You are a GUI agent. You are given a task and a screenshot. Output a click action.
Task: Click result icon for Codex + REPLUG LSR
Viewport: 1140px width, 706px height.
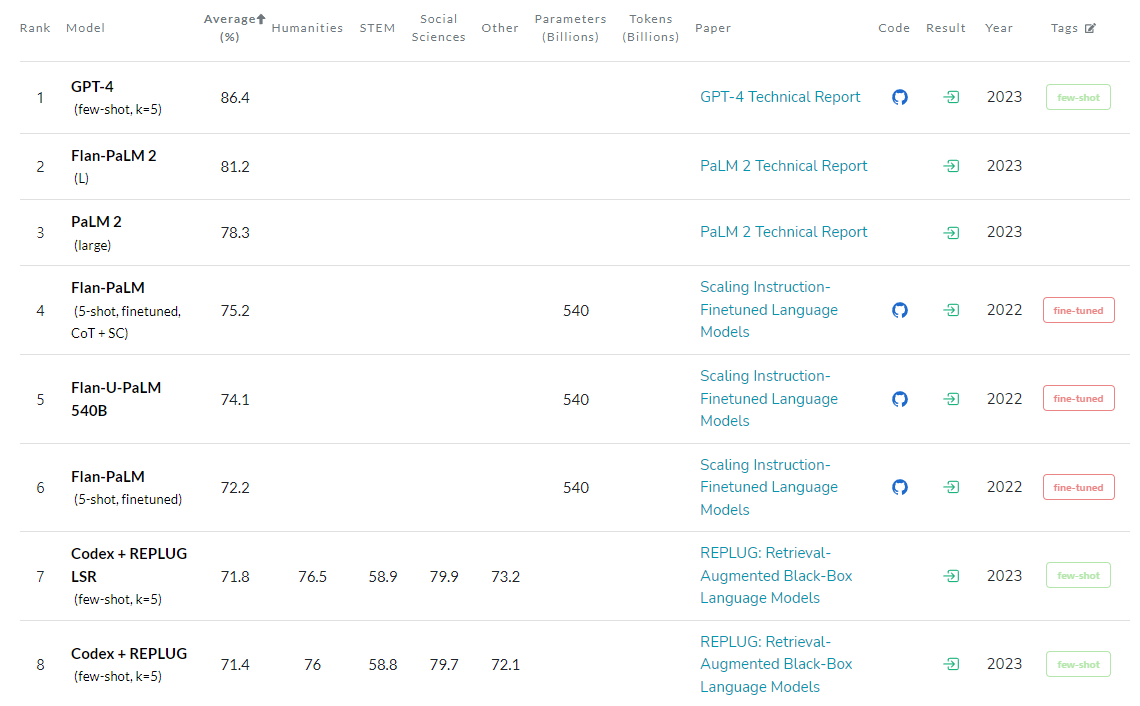pyautogui.click(x=951, y=576)
